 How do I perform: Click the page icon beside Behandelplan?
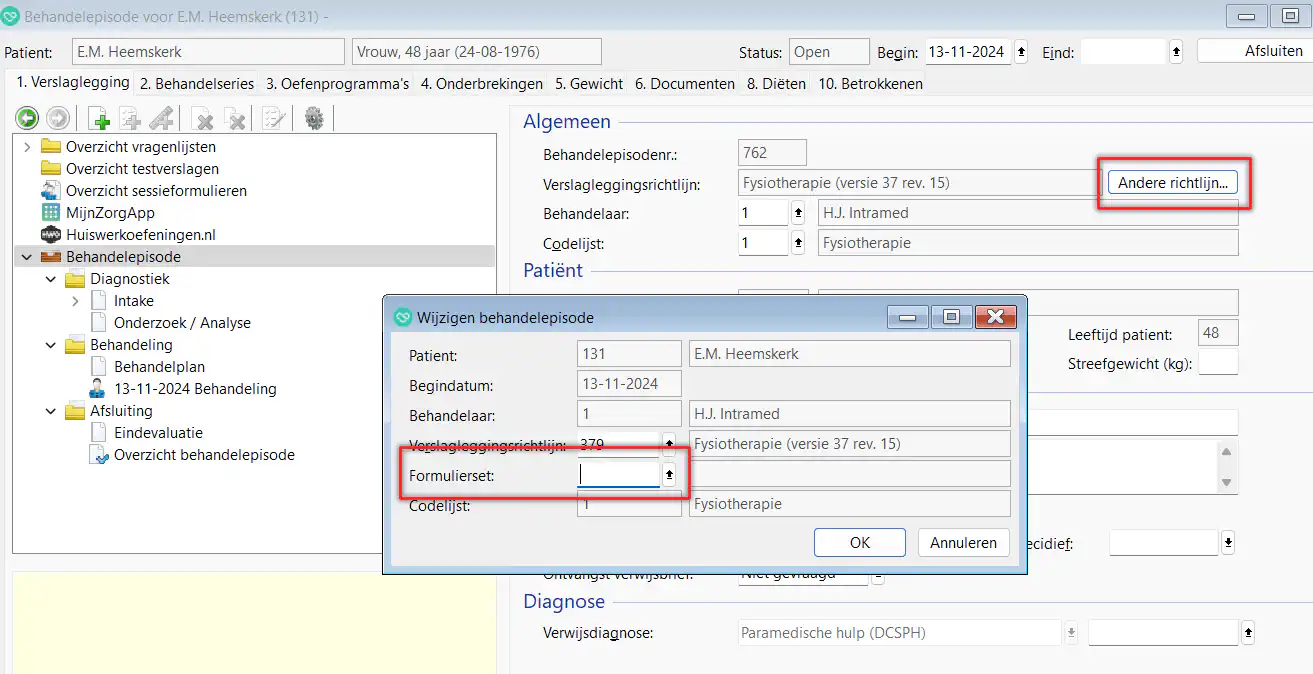point(98,367)
